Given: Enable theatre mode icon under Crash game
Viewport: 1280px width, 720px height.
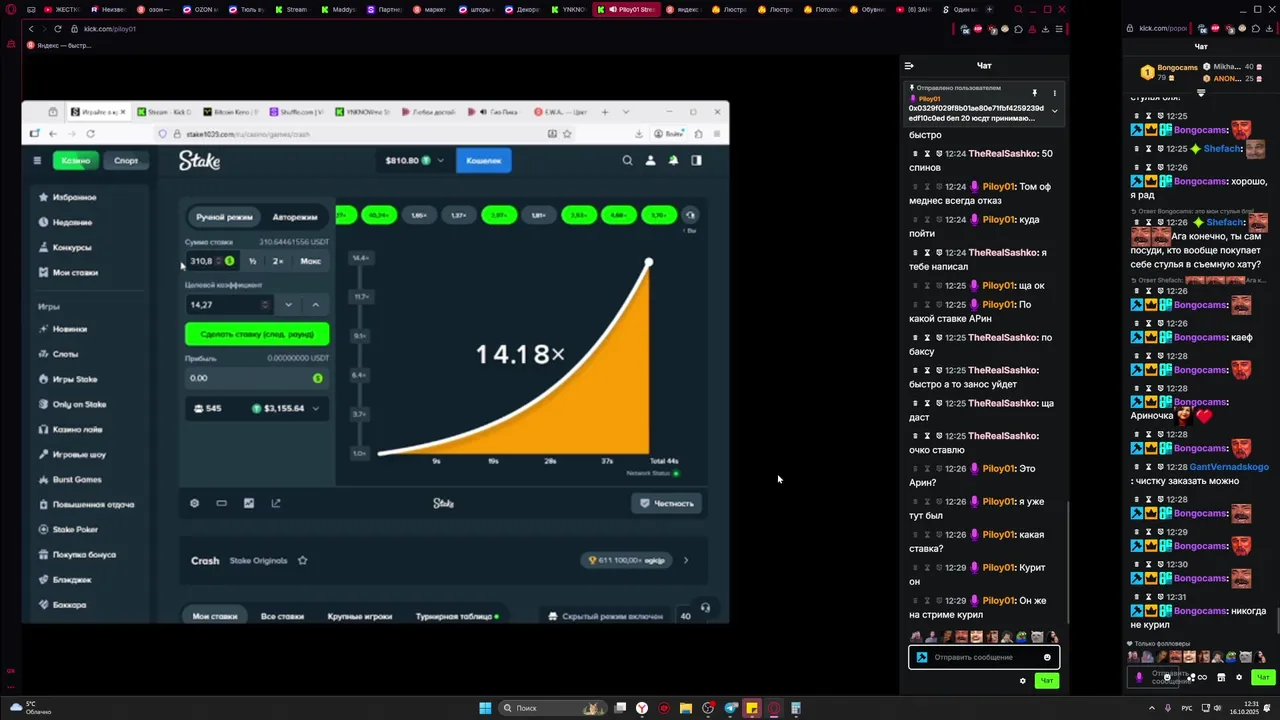Looking at the screenshot, I should (x=221, y=503).
